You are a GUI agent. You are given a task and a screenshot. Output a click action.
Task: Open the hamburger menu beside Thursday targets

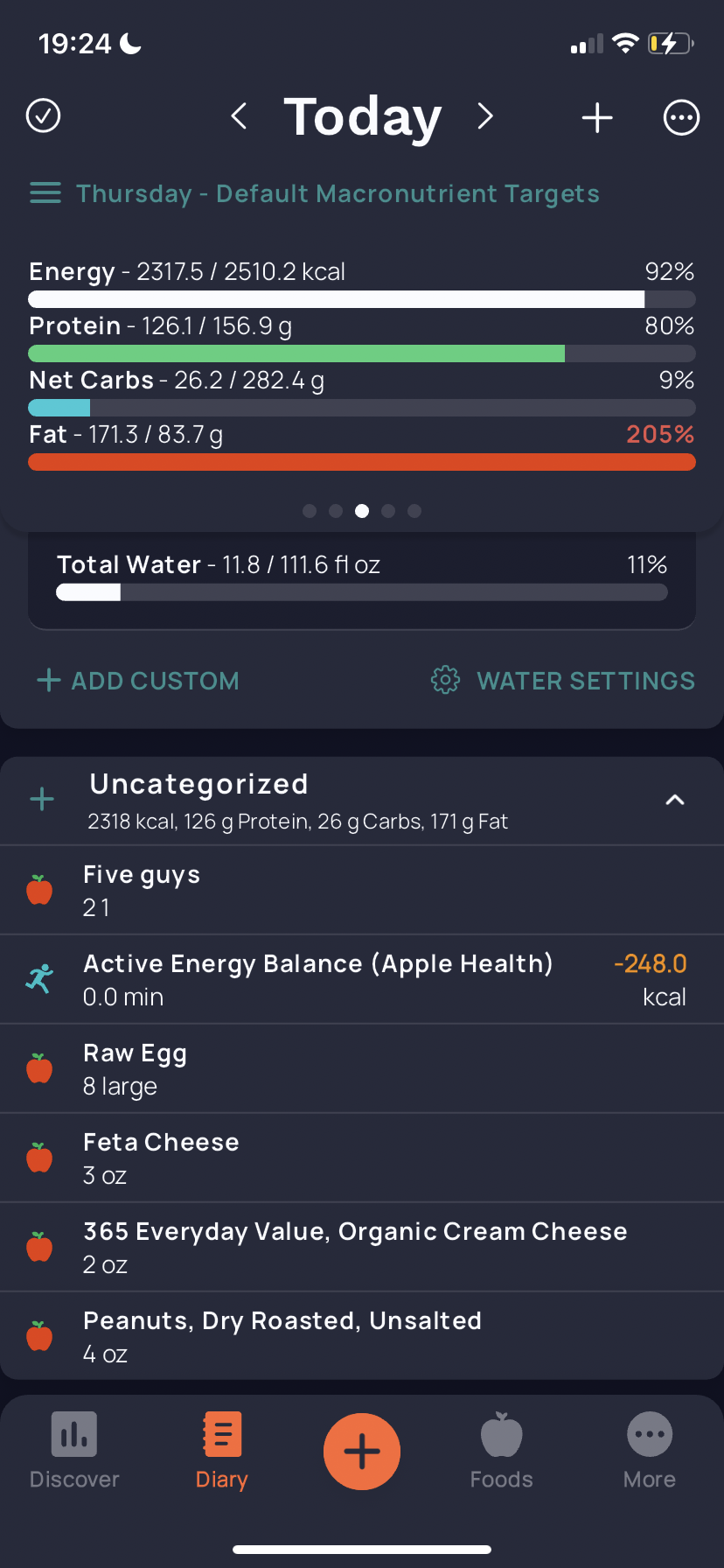45,192
